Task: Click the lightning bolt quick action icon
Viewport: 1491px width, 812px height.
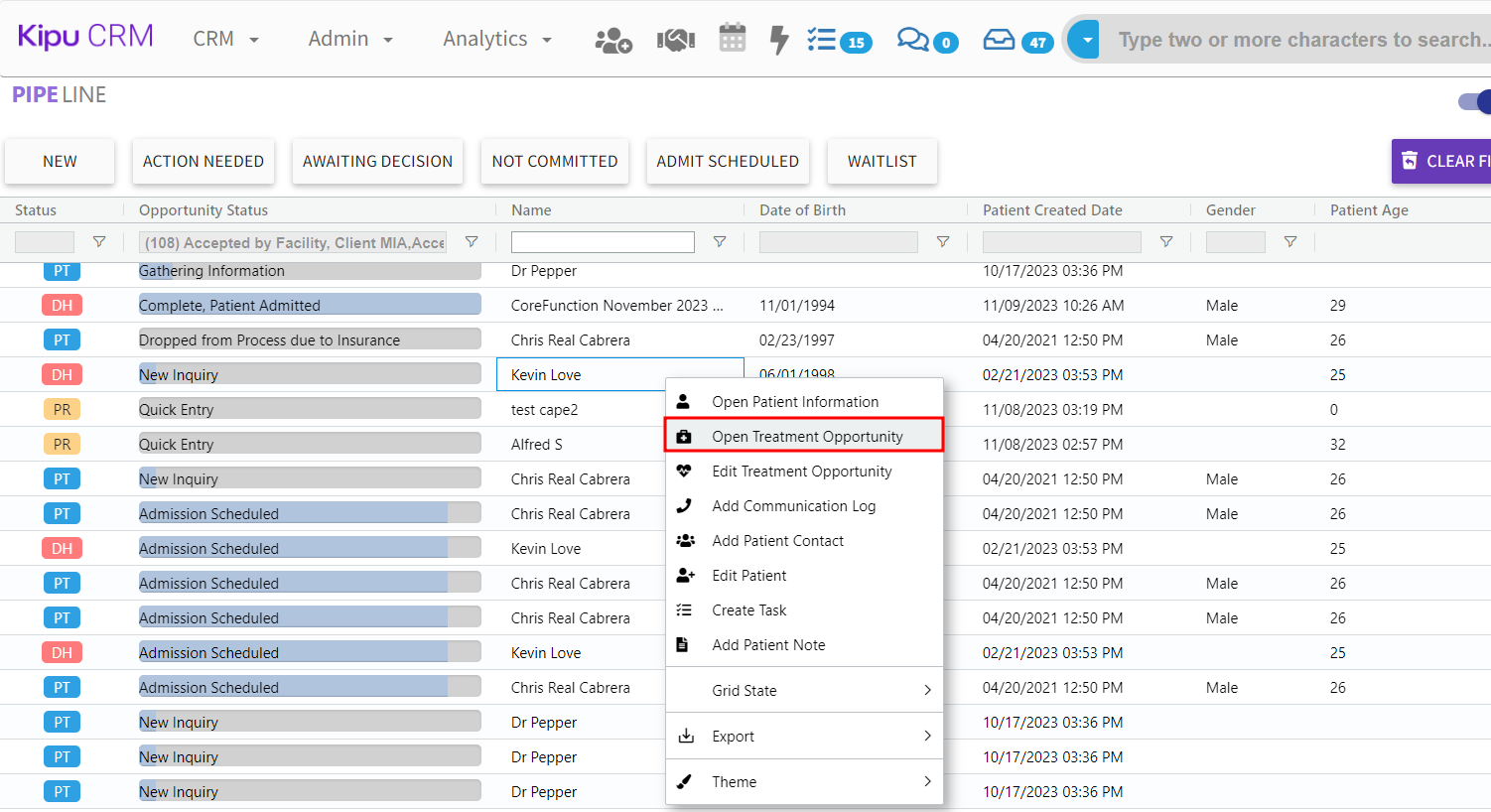Action: coord(779,40)
